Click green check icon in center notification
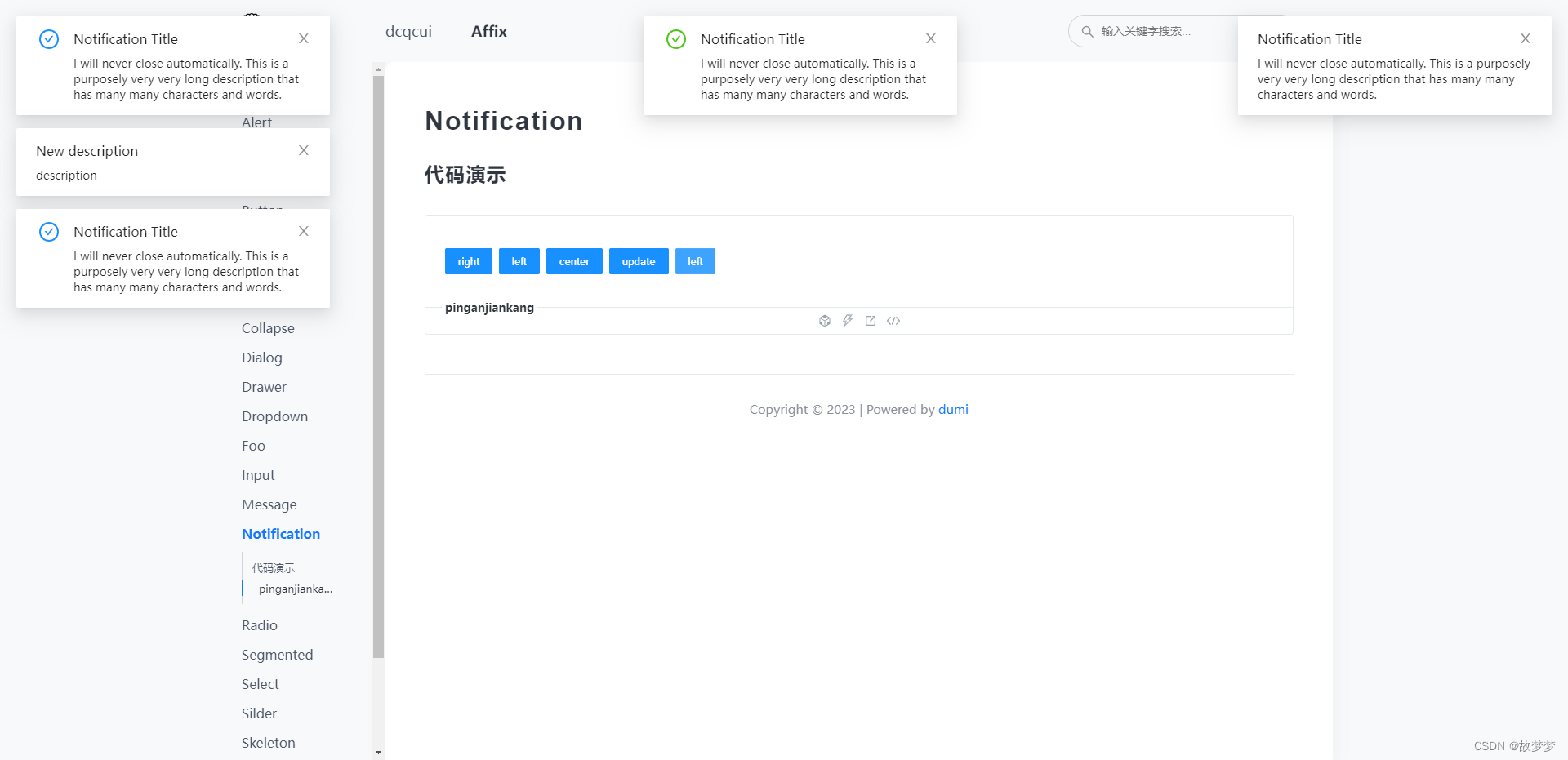The width and height of the screenshot is (1568, 760). pyautogui.click(x=676, y=39)
